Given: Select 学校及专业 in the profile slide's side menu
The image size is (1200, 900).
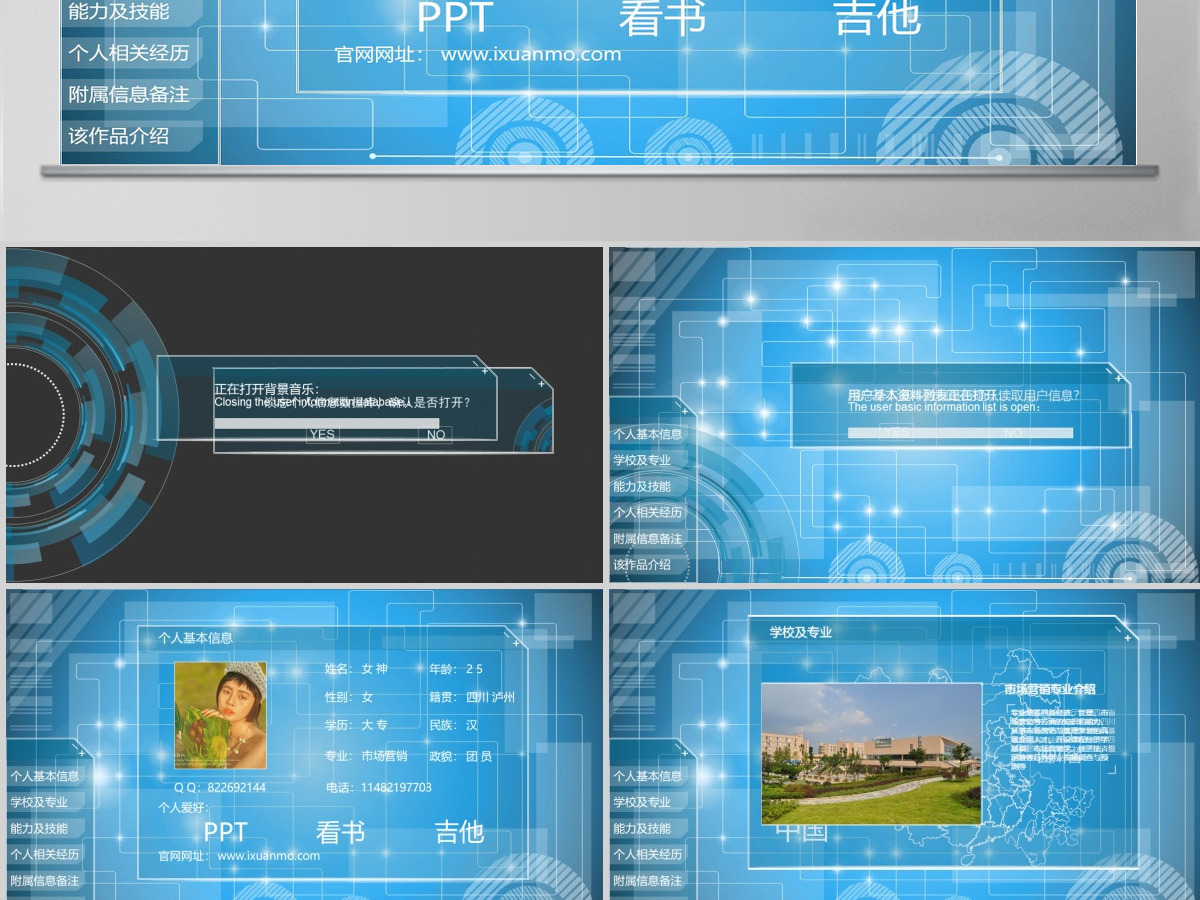Looking at the screenshot, I should 39,802.
